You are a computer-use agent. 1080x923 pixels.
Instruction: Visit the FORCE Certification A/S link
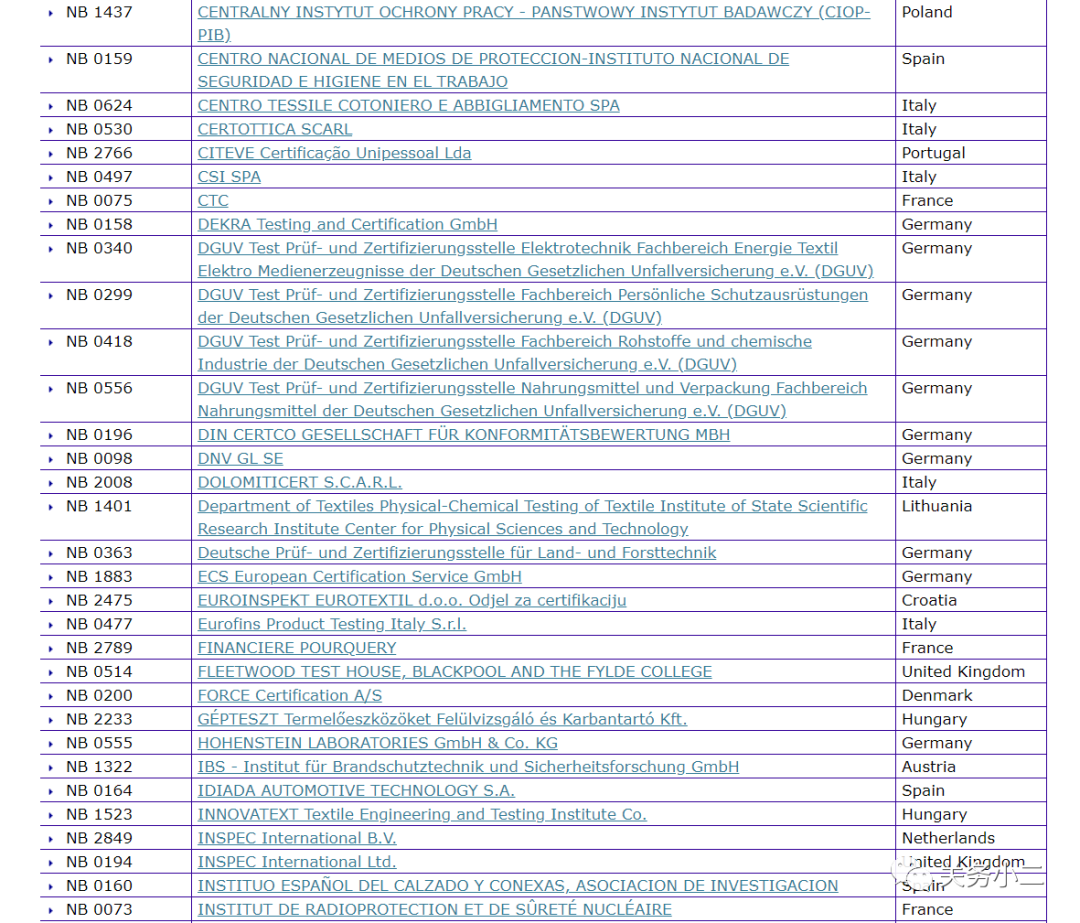click(289, 695)
